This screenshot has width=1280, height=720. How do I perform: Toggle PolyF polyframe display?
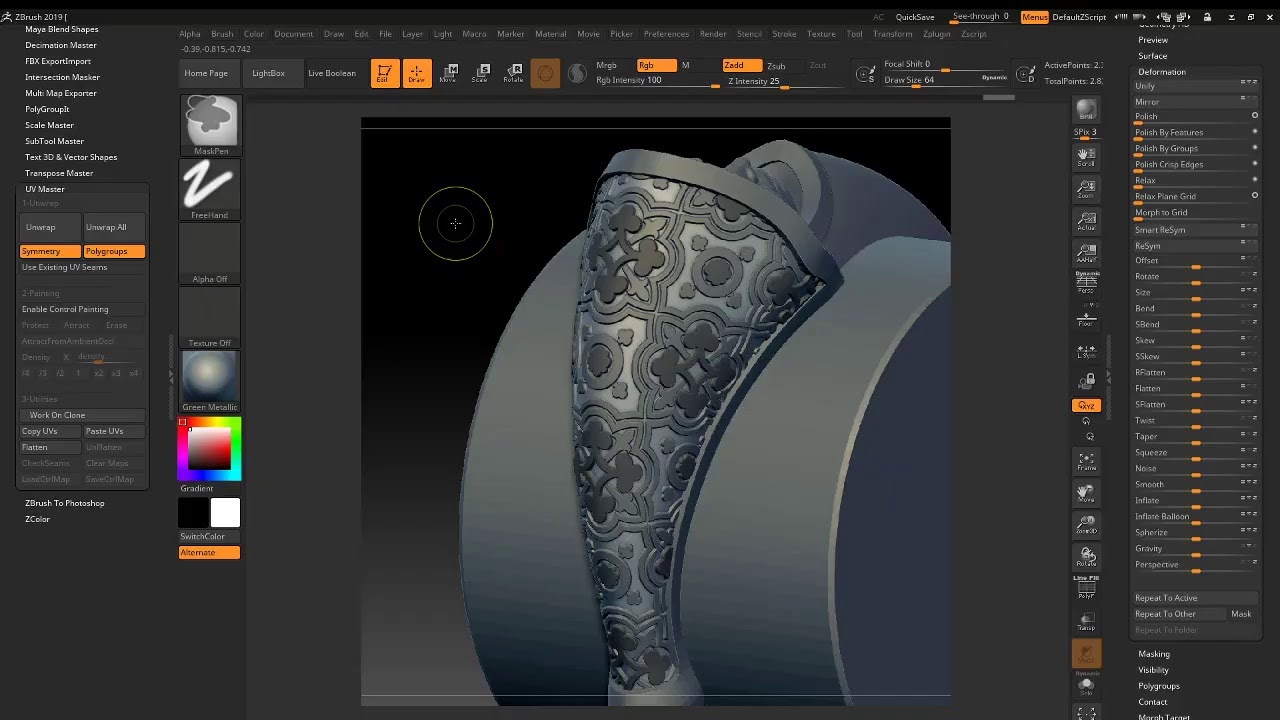[1086, 588]
